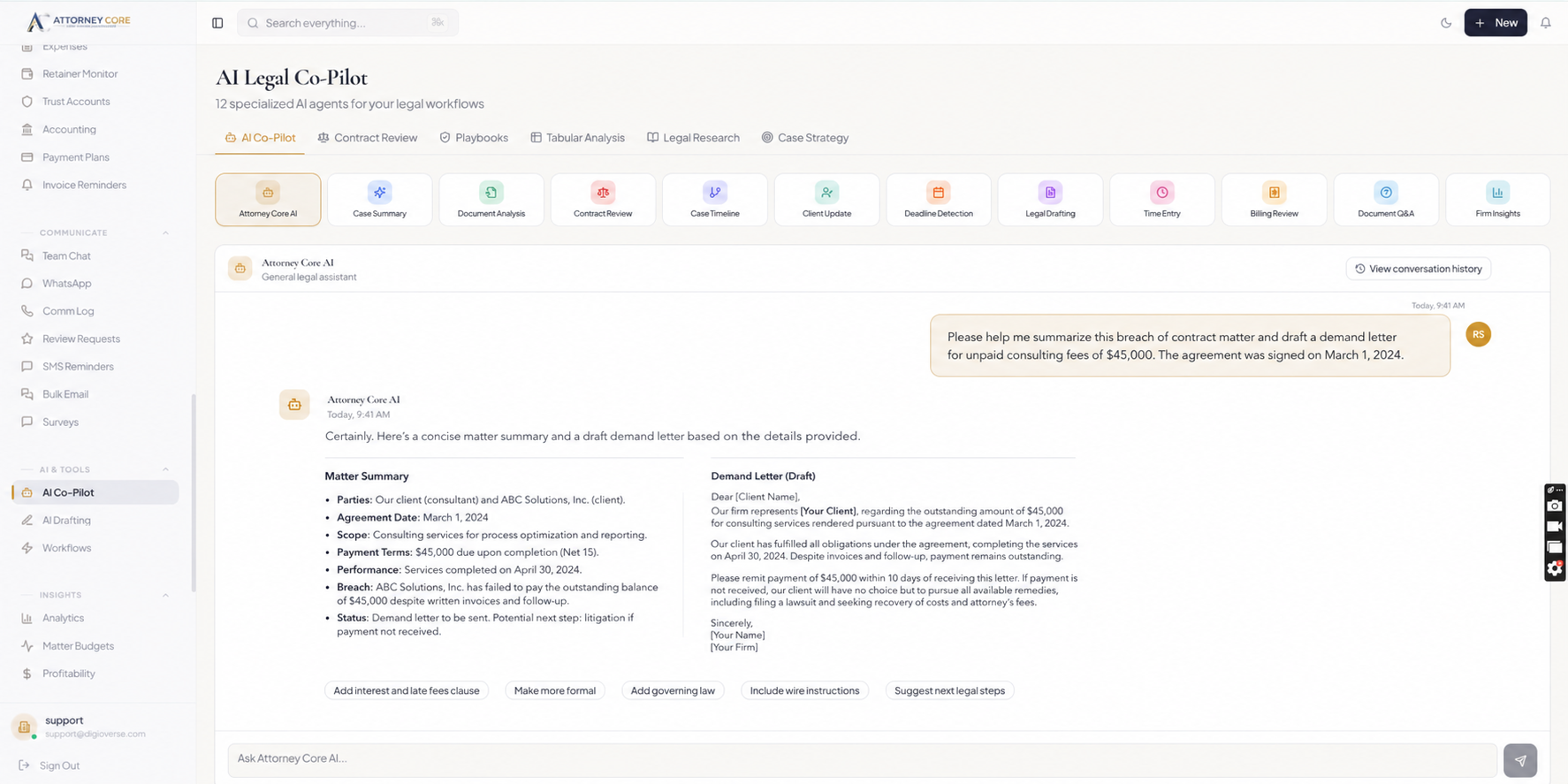Screen dimensions: 1568x784
Task: Toggle the sidebar panel icon
Action: [217, 23]
